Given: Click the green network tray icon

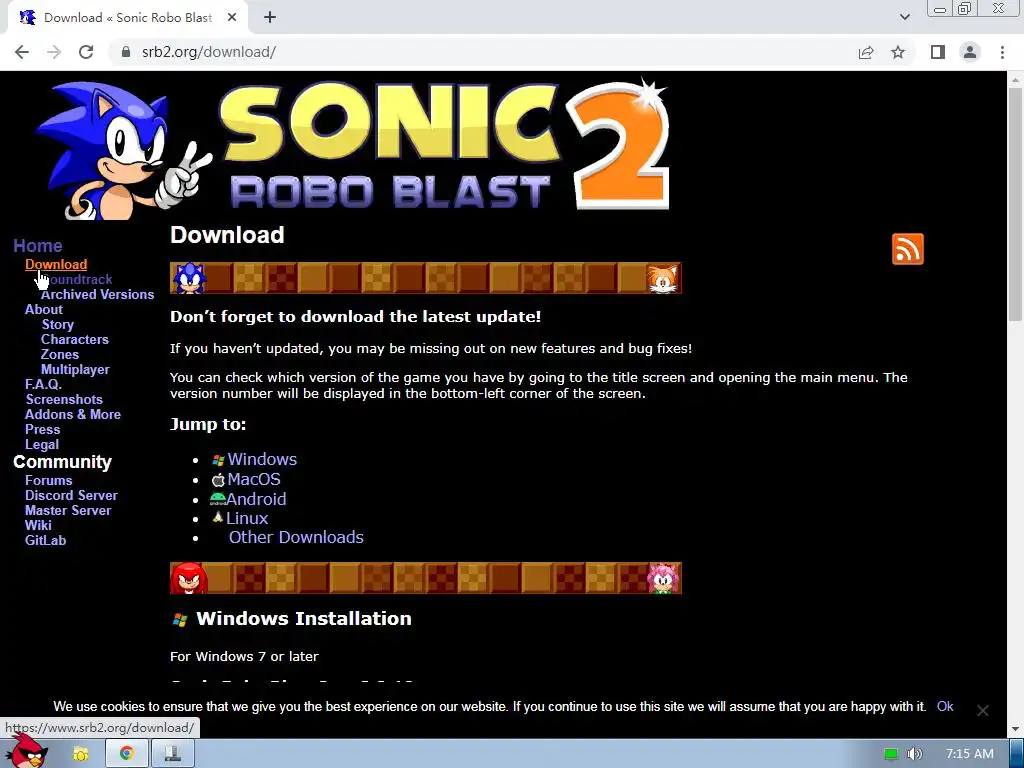Looking at the screenshot, I should click(x=891, y=754).
